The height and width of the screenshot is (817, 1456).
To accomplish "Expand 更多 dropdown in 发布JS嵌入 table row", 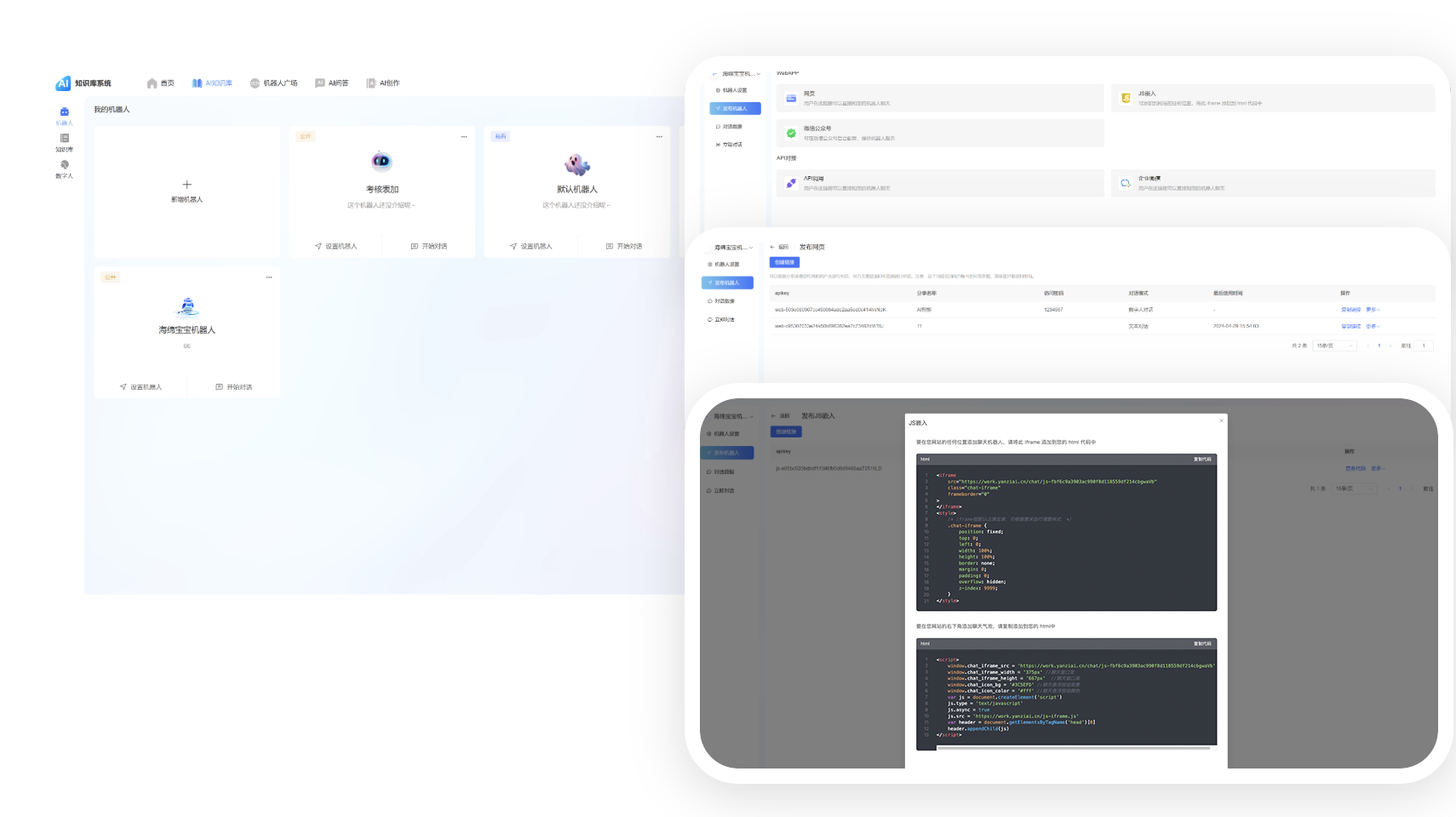I will pyautogui.click(x=1377, y=469).
